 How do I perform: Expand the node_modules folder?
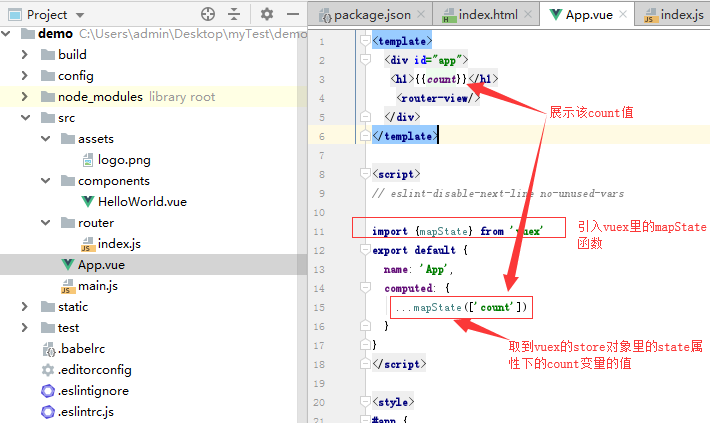[25, 96]
